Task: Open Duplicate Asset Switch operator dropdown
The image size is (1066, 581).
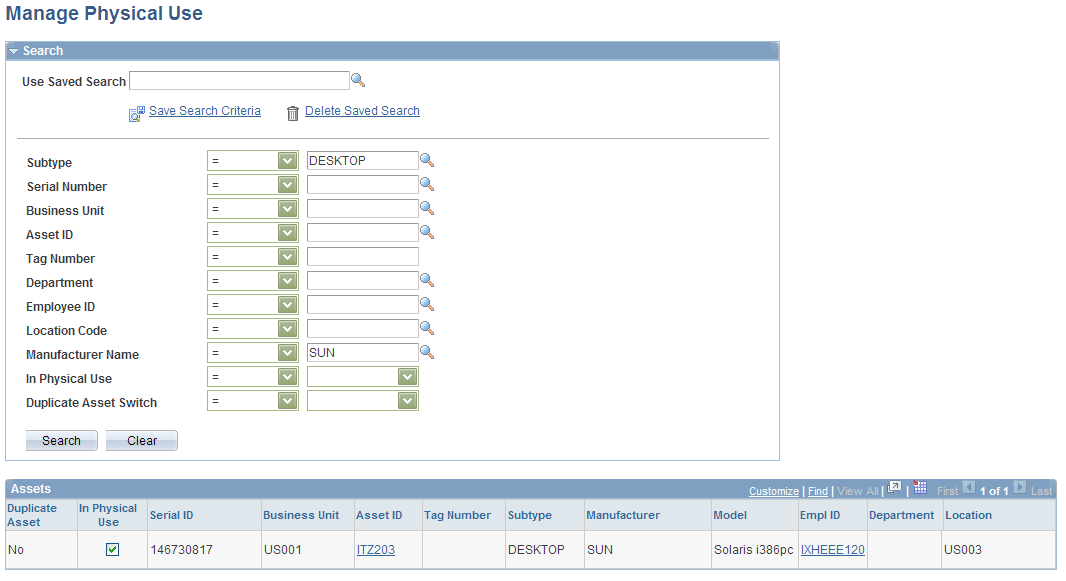Action: click(x=253, y=401)
